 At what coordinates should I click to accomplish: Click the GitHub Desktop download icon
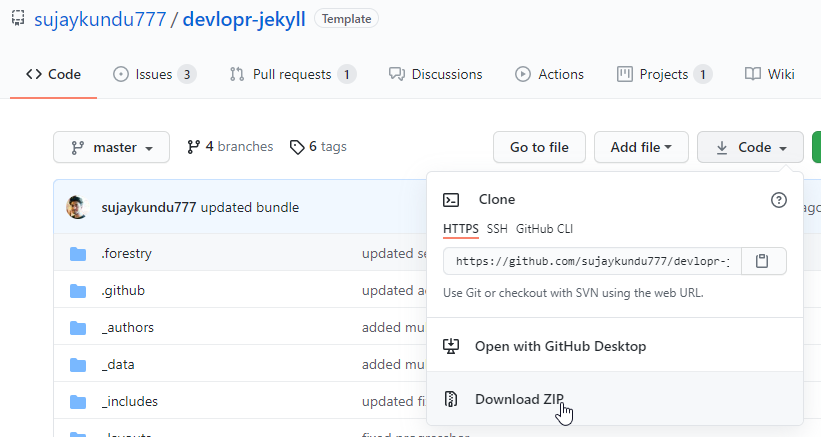pyautogui.click(x=451, y=346)
